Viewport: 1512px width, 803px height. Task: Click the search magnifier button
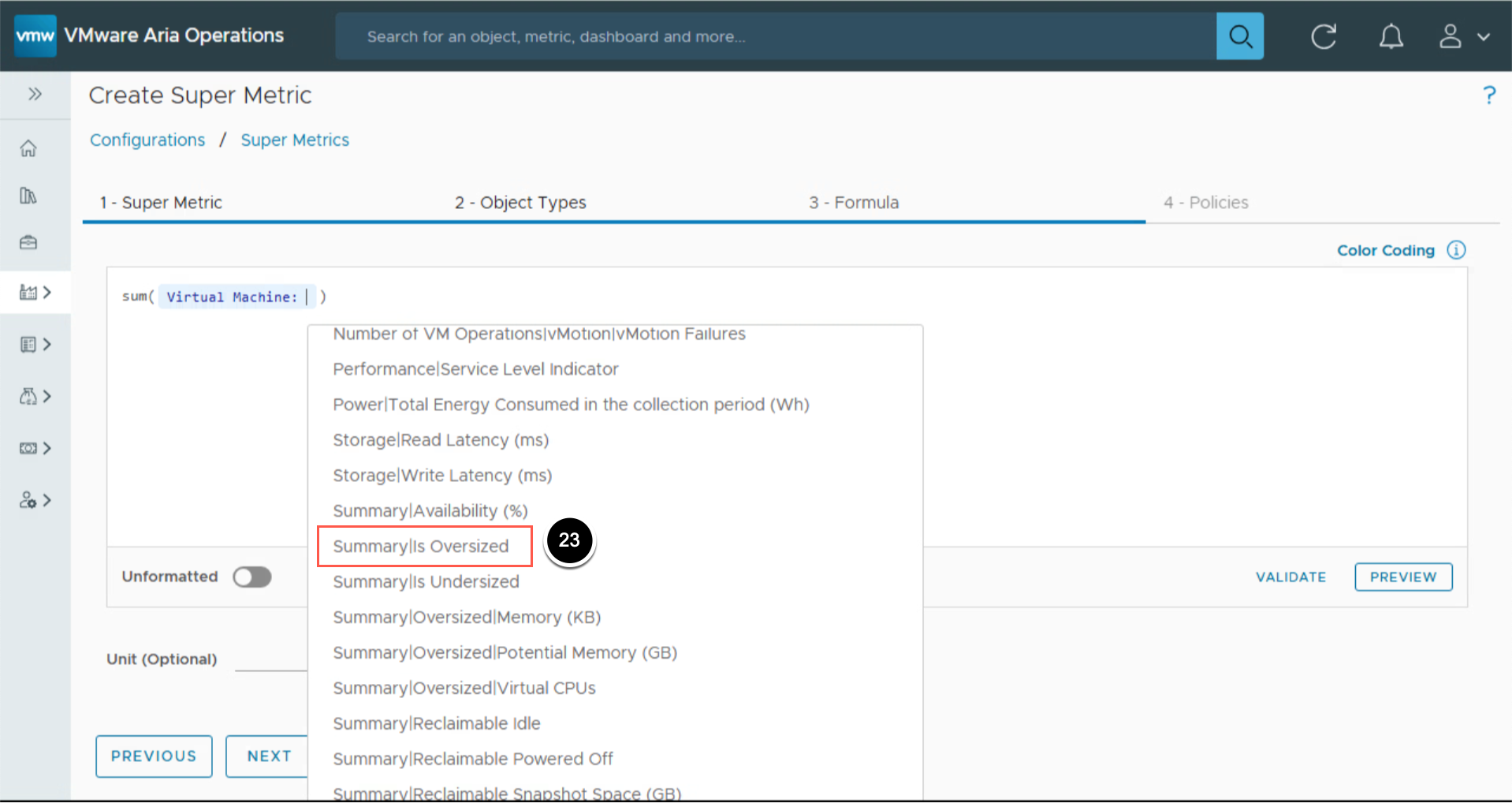(1239, 36)
